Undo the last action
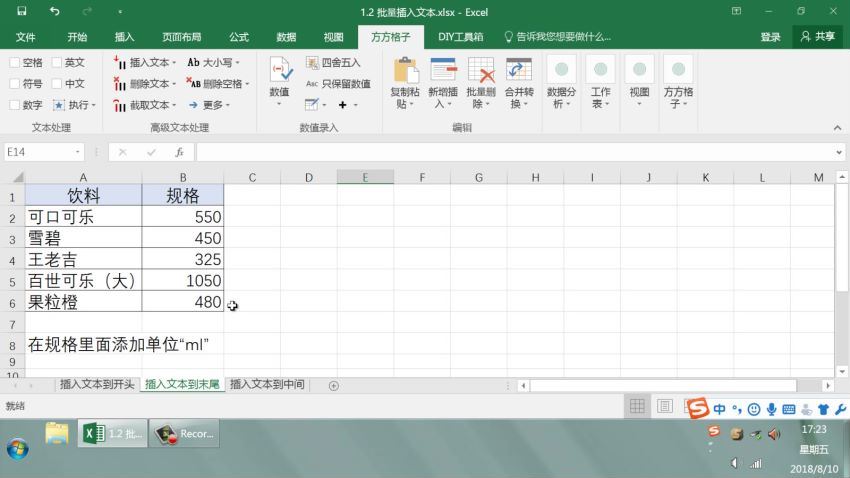Screen dimensions: 850x478 (54, 11)
